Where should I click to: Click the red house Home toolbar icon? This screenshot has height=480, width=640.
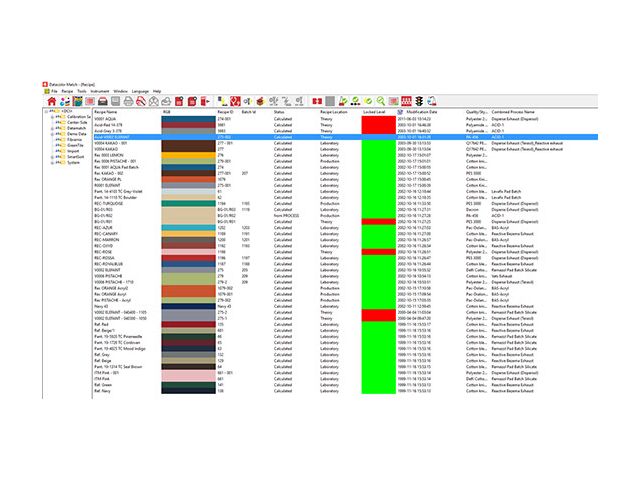[51, 101]
